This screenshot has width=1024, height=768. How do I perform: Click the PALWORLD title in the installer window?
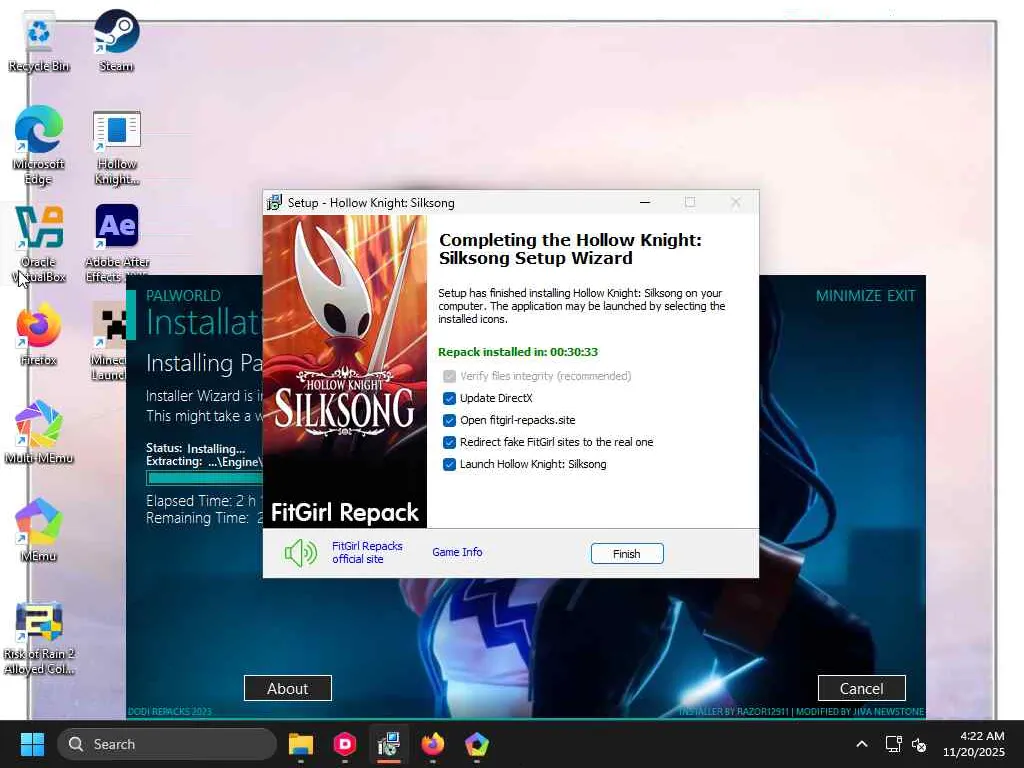(184, 296)
